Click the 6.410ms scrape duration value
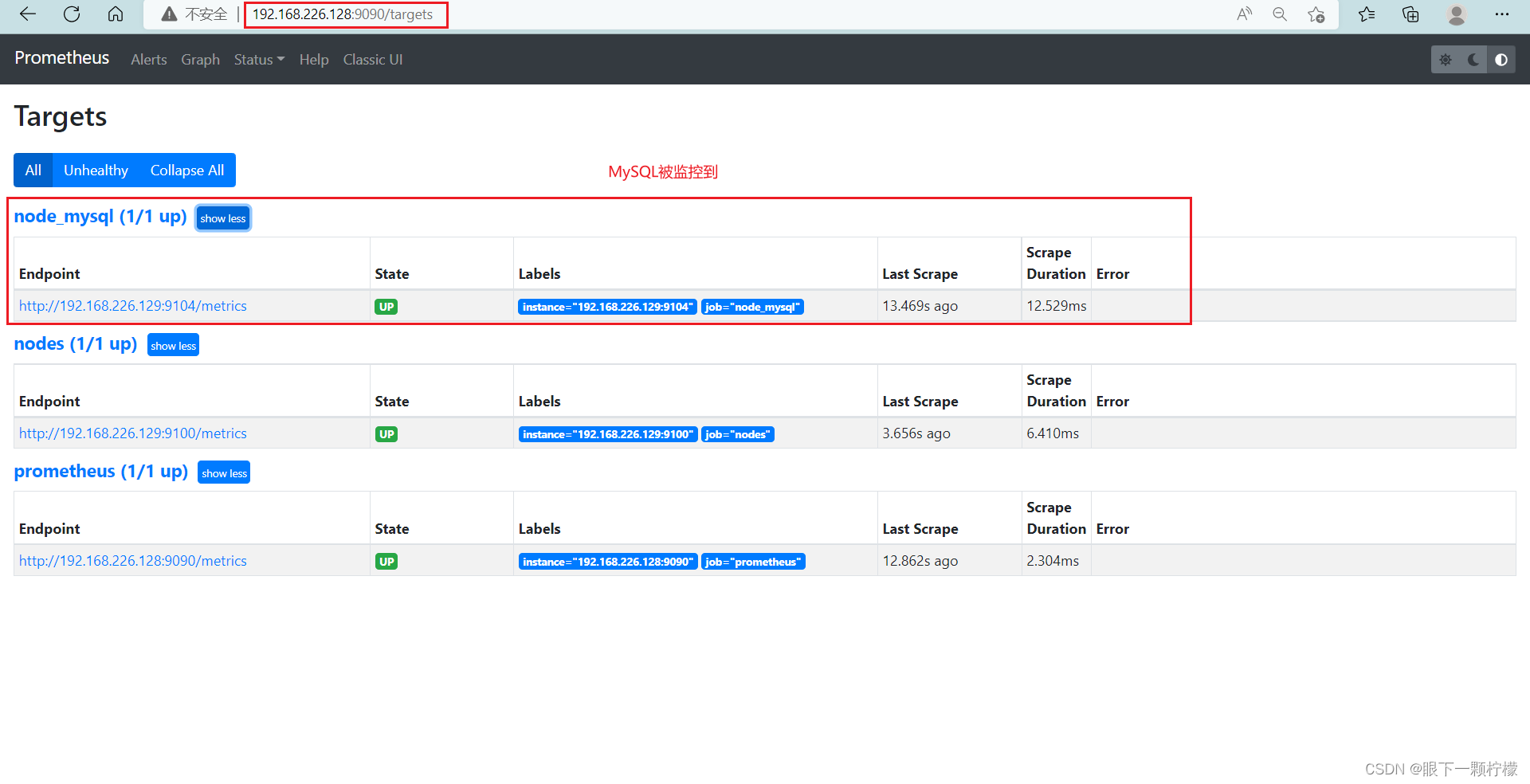Image resolution: width=1530 pixels, height=784 pixels. (x=1053, y=433)
